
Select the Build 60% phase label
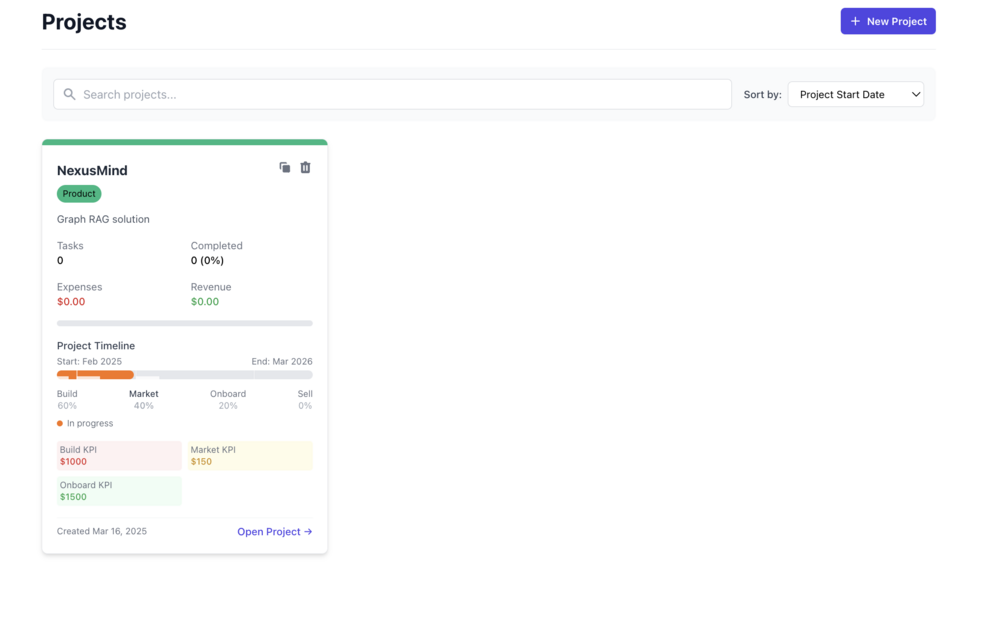[x=67, y=399]
